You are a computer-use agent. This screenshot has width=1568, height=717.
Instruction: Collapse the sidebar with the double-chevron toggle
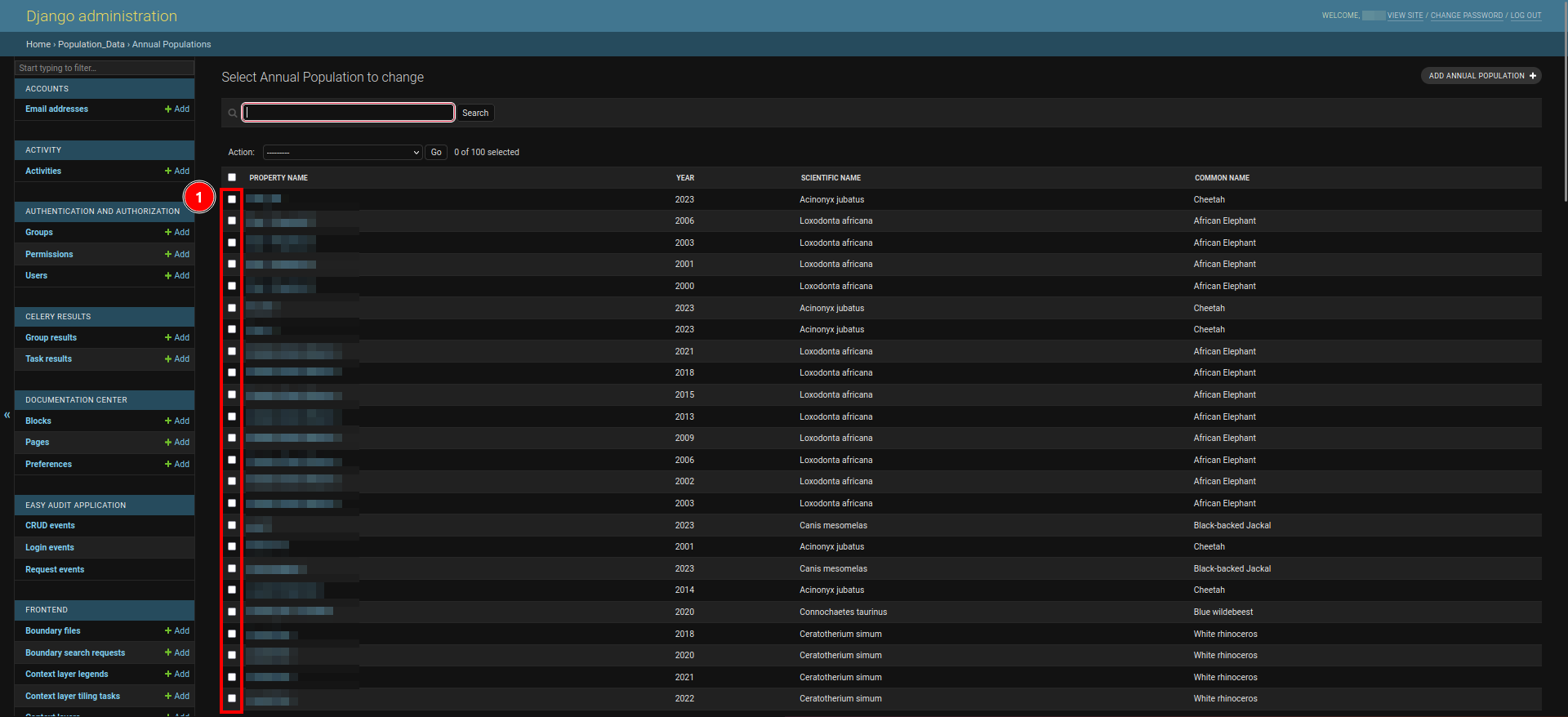pyautogui.click(x=7, y=415)
